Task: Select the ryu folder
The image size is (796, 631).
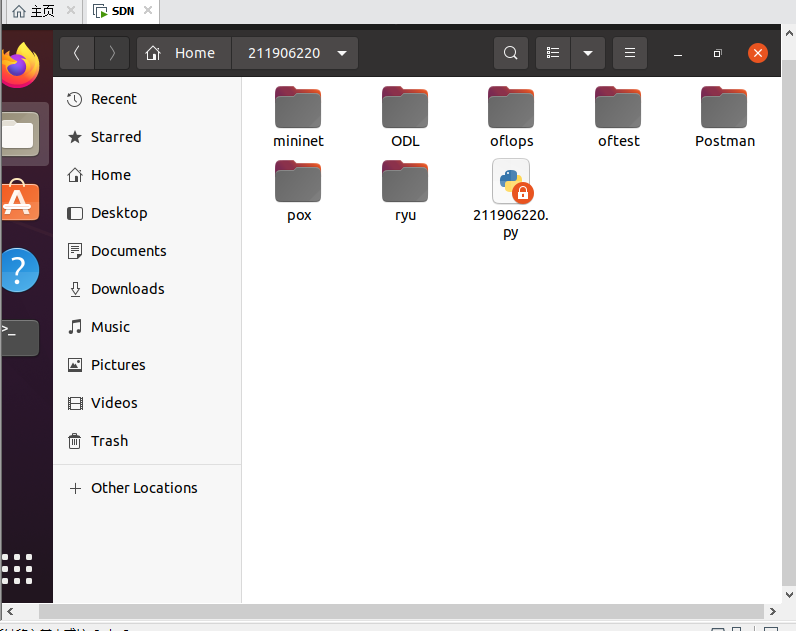Action: pos(405,191)
